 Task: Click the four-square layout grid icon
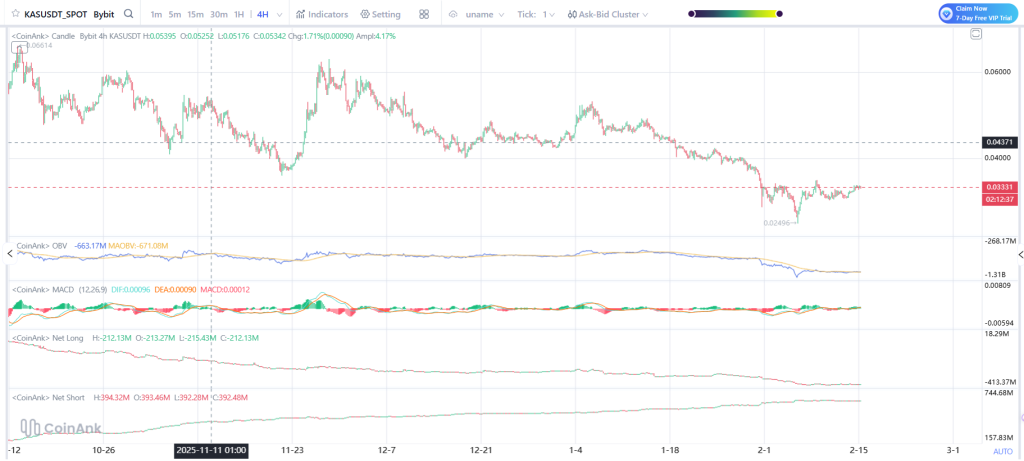424,15
